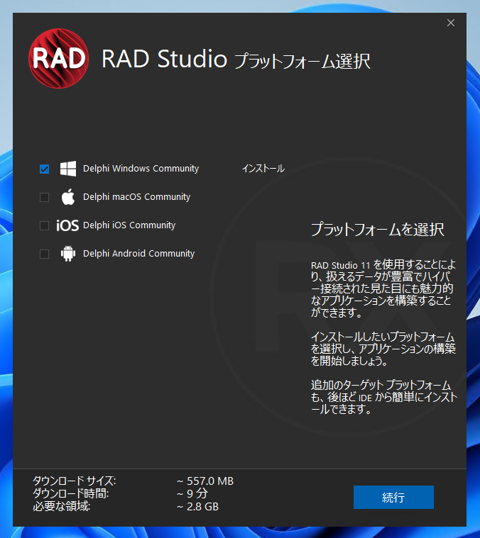This screenshot has height=538, width=480.
Task: Check the Delphi Android Community checkbox
Action: point(44,254)
